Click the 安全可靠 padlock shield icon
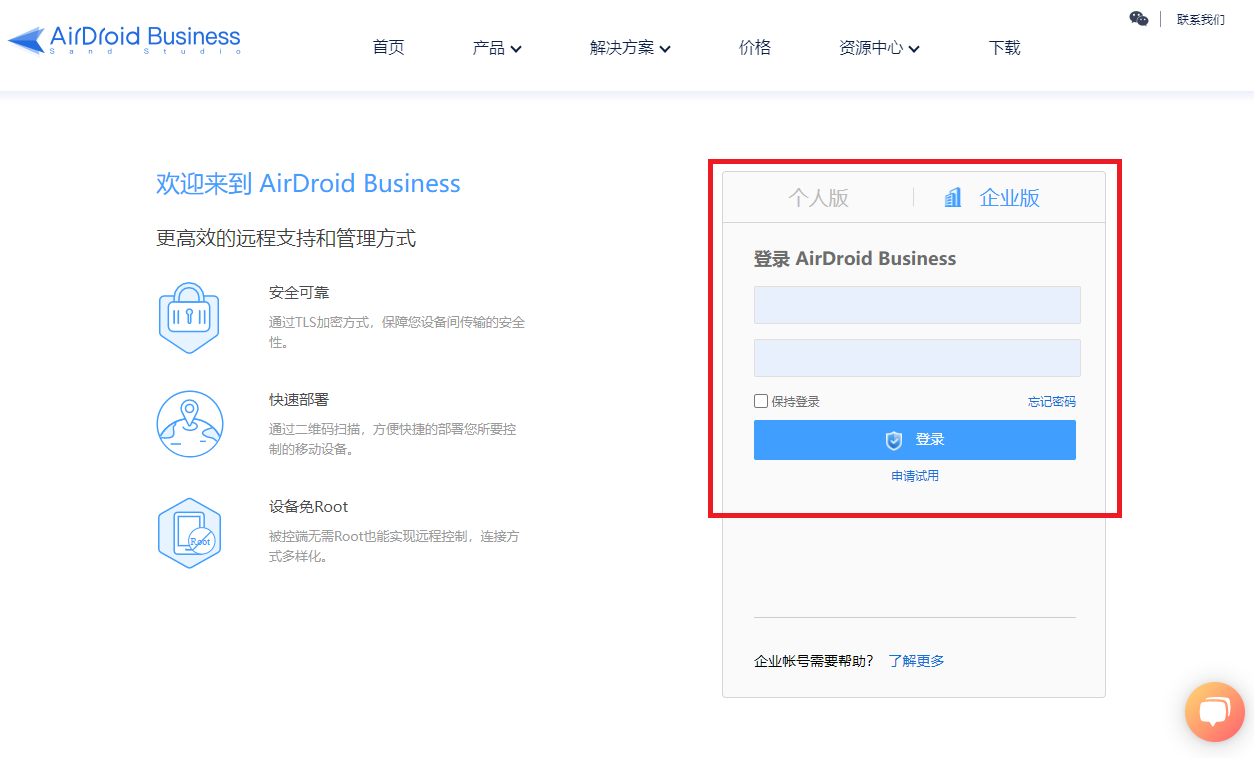 tap(189, 318)
